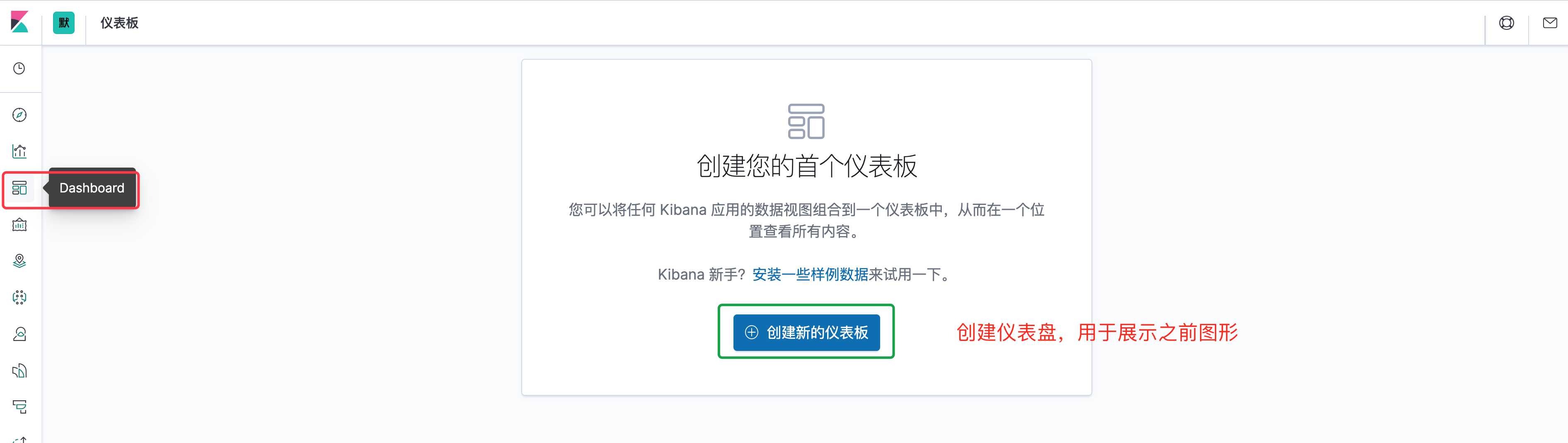Image resolution: width=1568 pixels, height=443 pixels.
Task: Click the Kibana logo in the top corner
Action: [x=20, y=23]
